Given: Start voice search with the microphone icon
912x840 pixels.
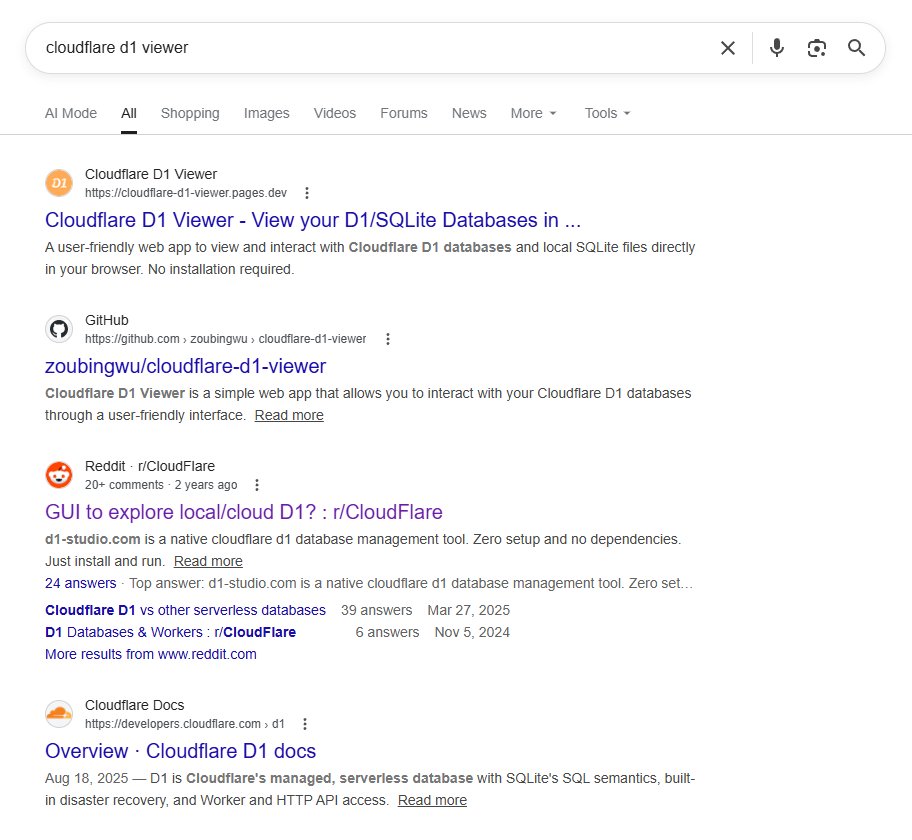Looking at the screenshot, I should point(776,48).
